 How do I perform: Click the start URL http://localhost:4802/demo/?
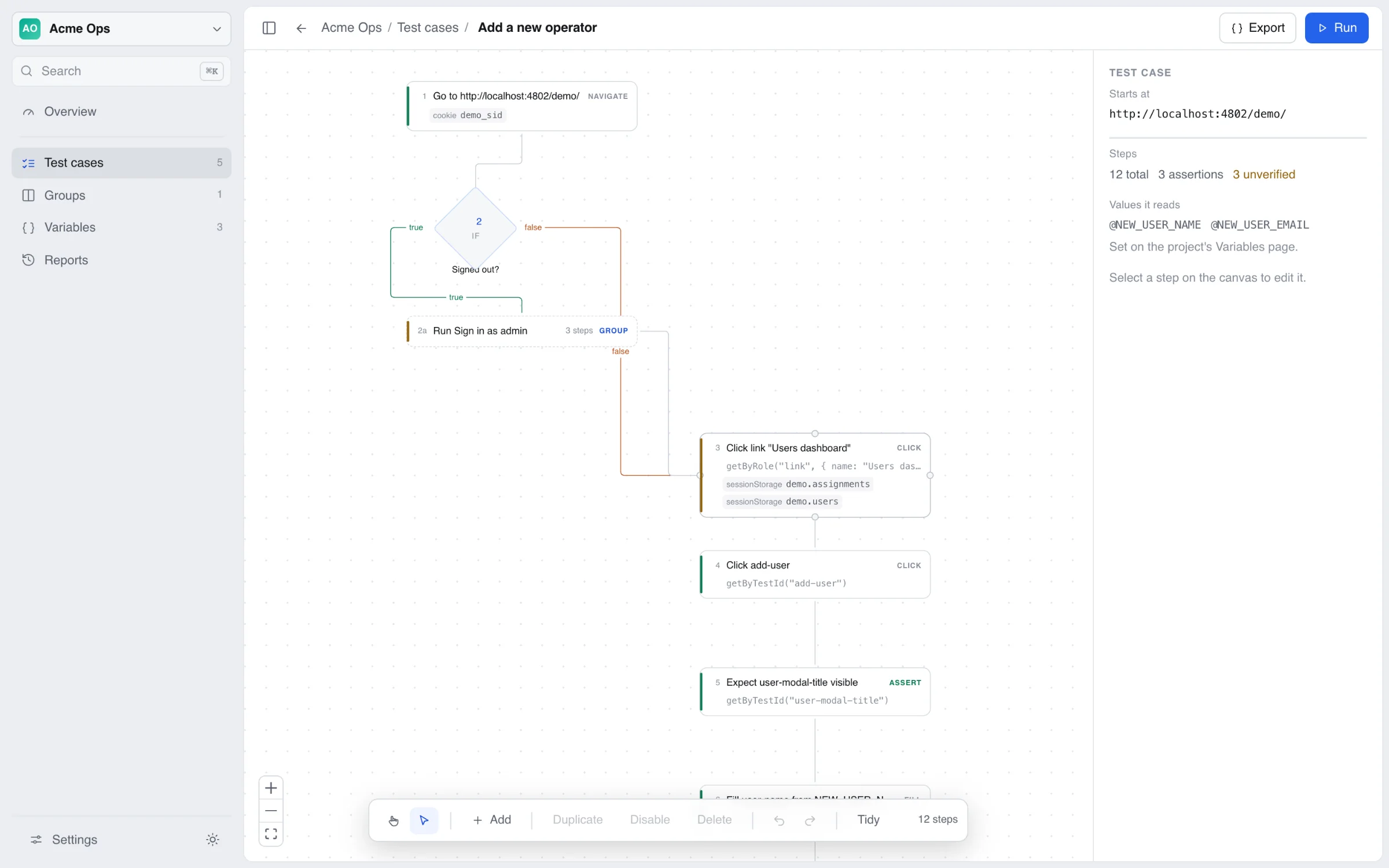click(x=1197, y=114)
